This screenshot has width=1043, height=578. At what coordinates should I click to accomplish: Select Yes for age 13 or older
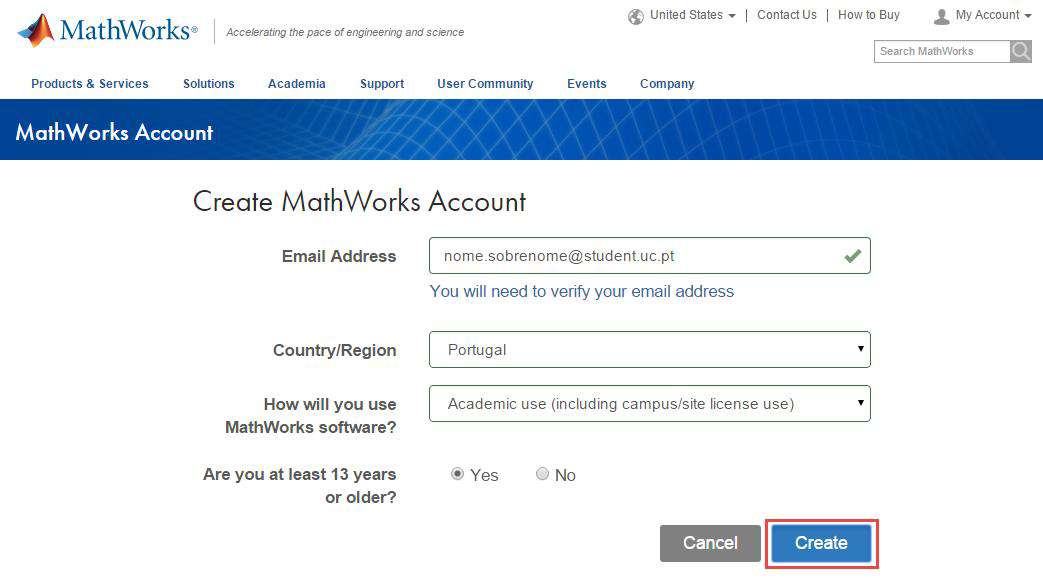[457, 474]
